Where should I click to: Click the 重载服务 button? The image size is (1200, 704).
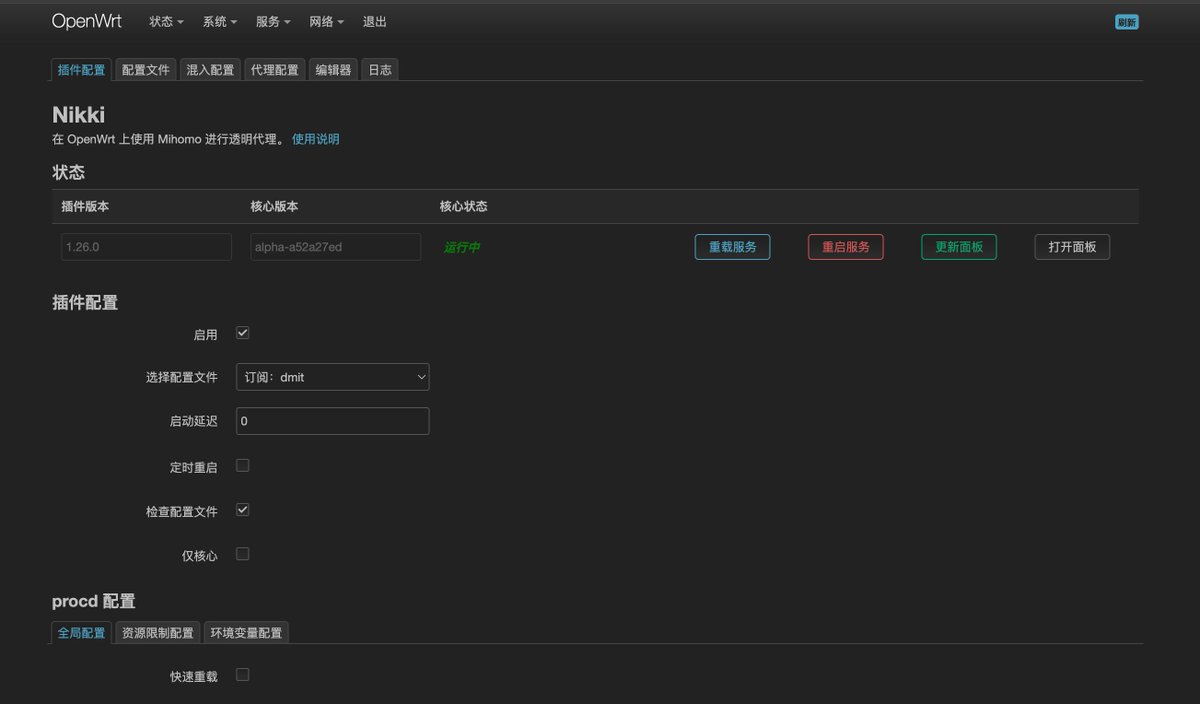tap(732, 247)
